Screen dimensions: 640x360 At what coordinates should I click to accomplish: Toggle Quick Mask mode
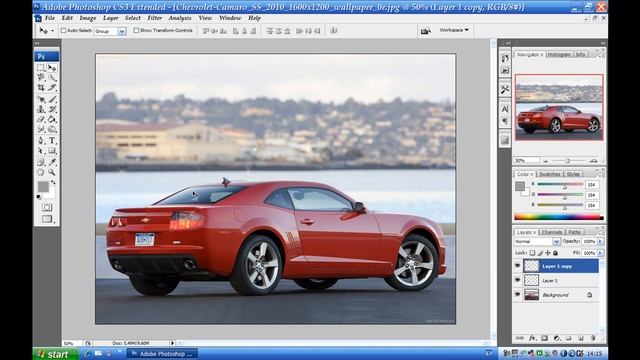[47, 207]
